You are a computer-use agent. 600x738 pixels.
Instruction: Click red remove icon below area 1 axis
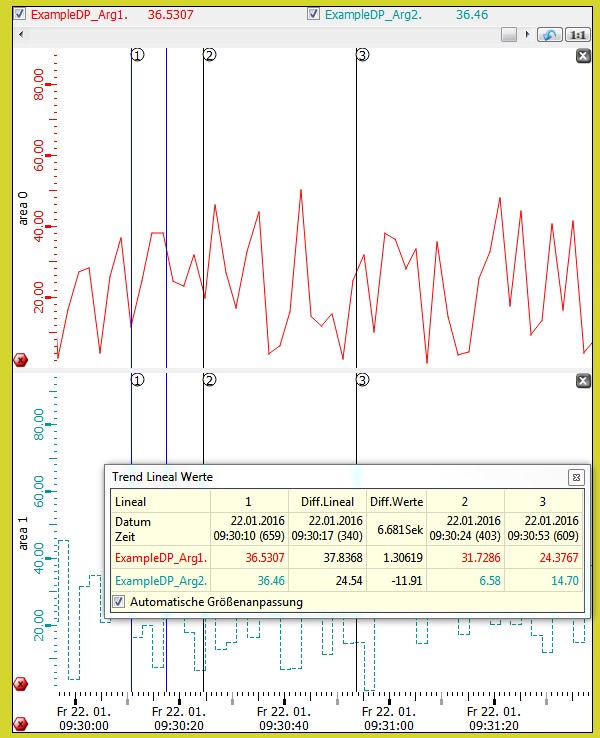click(x=20, y=684)
